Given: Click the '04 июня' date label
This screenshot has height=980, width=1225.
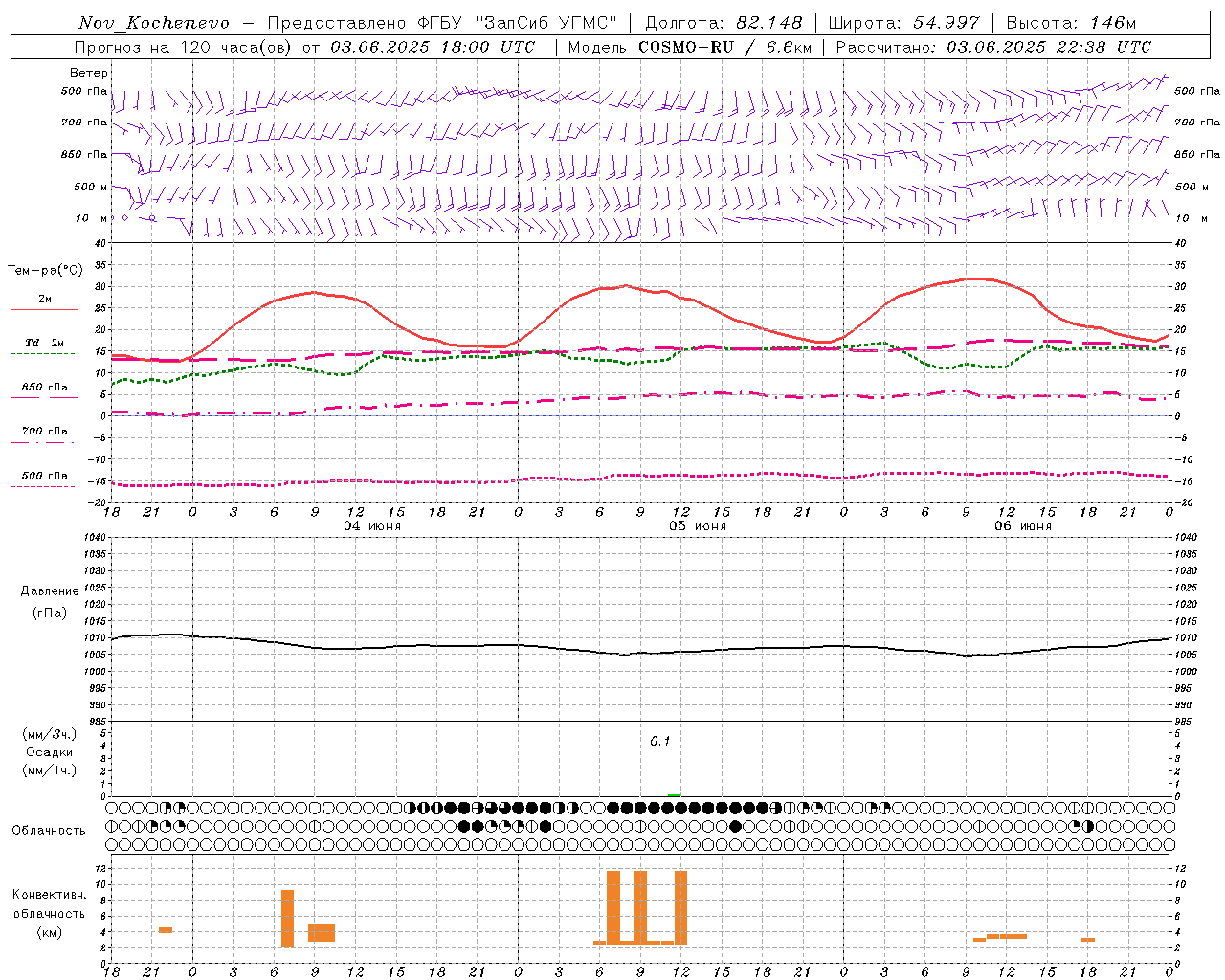Looking at the screenshot, I should [371, 526].
